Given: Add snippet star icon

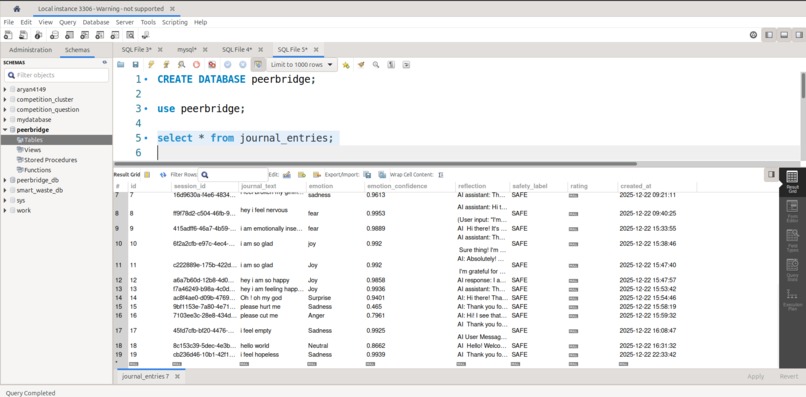Looking at the screenshot, I should 346,65.
